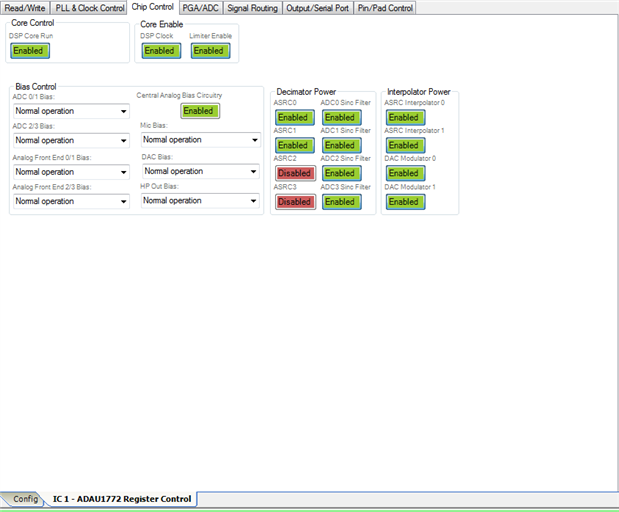This screenshot has width=619, height=512.
Task: Toggle the Limiter Enable button
Action: coord(210,51)
